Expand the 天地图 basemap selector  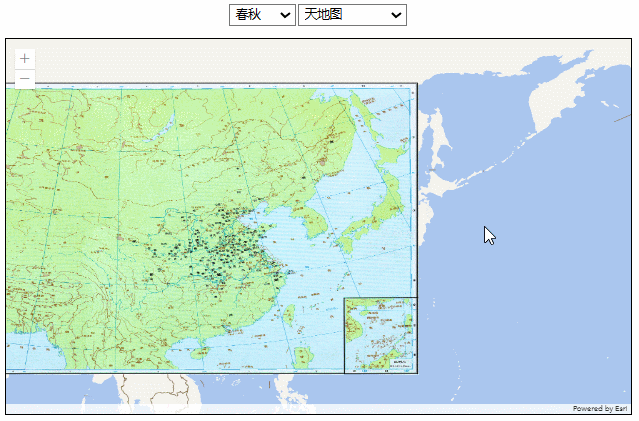352,14
